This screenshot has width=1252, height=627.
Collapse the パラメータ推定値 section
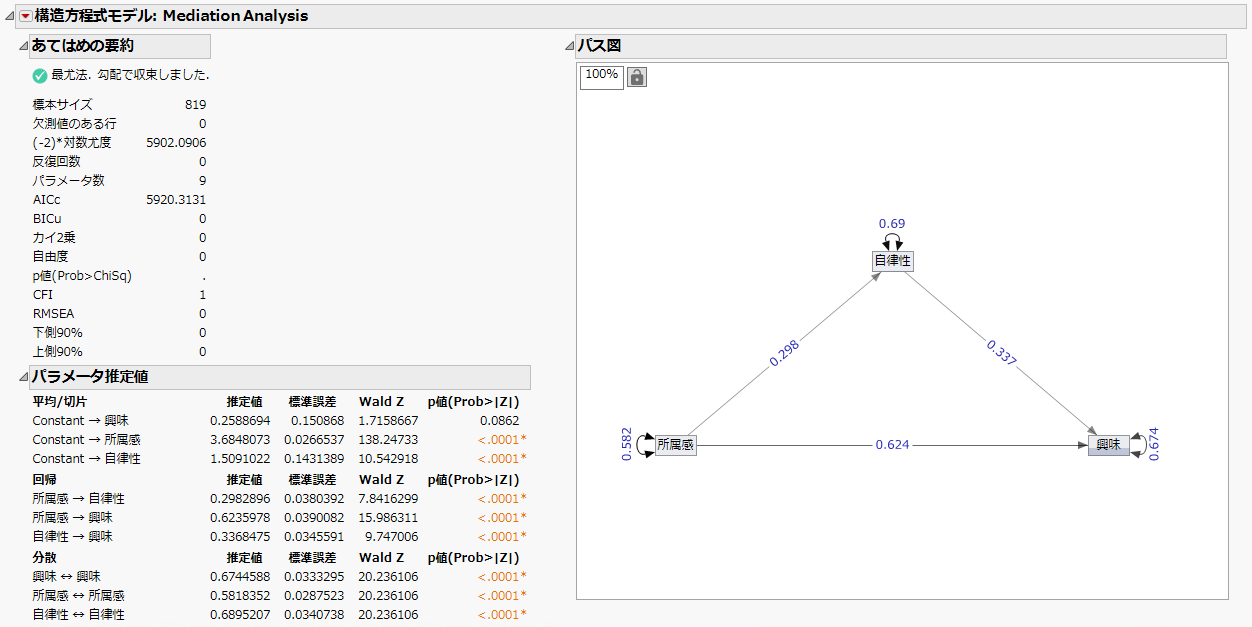pyautogui.click(x=23, y=377)
